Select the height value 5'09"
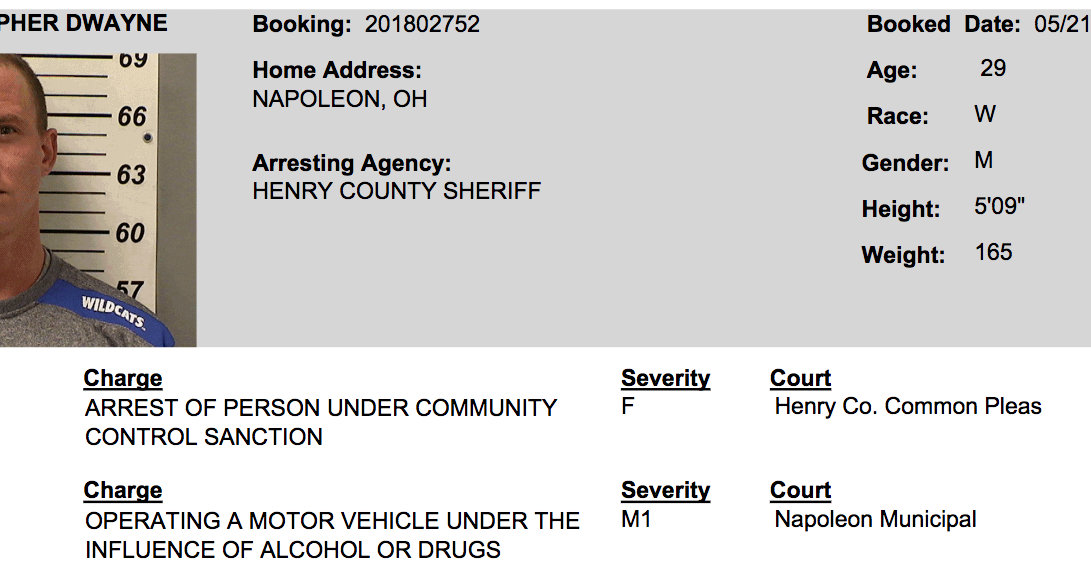Viewport: 1091px width, 573px height. [1000, 207]
